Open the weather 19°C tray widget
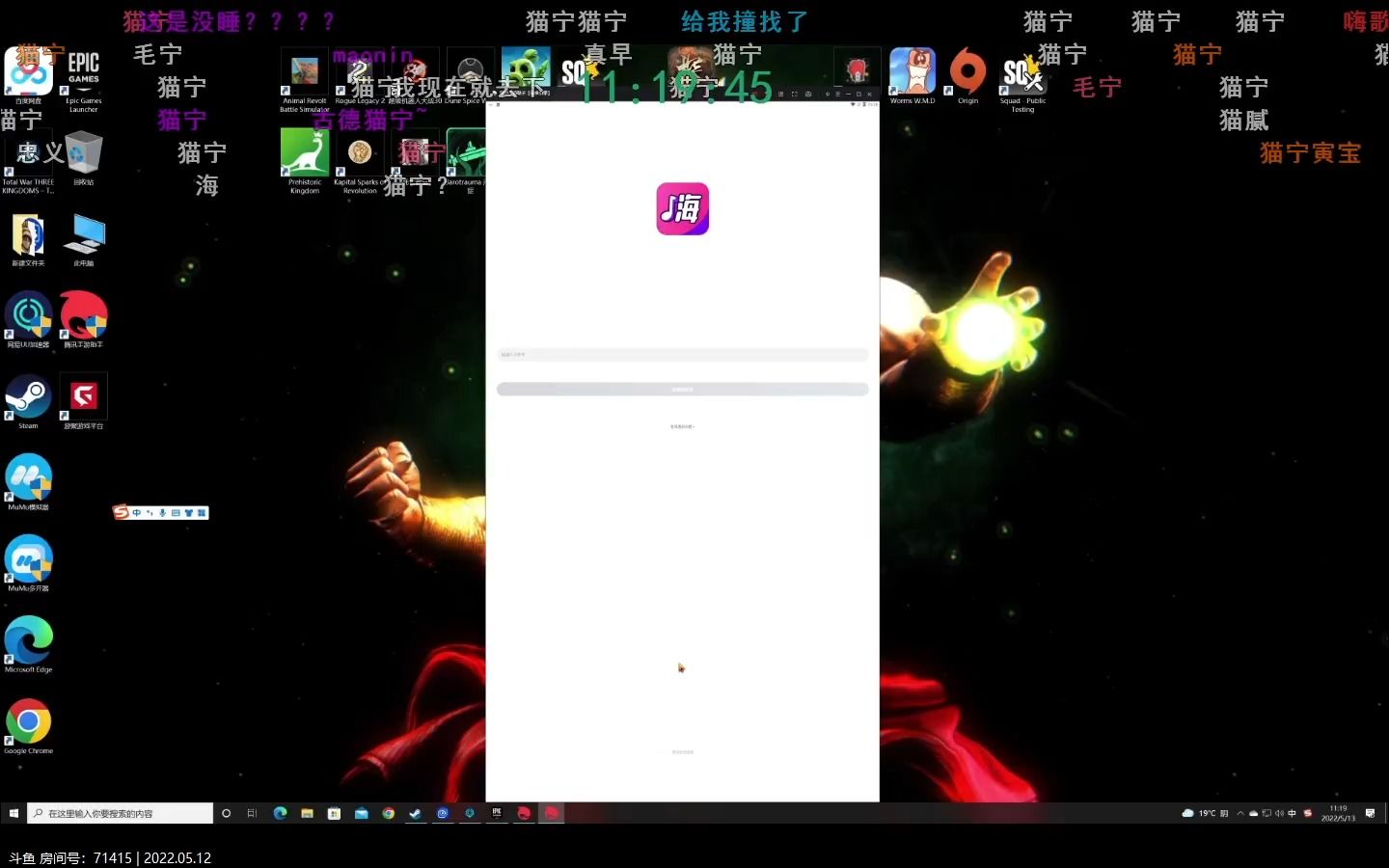 (x=1205, y=813)
